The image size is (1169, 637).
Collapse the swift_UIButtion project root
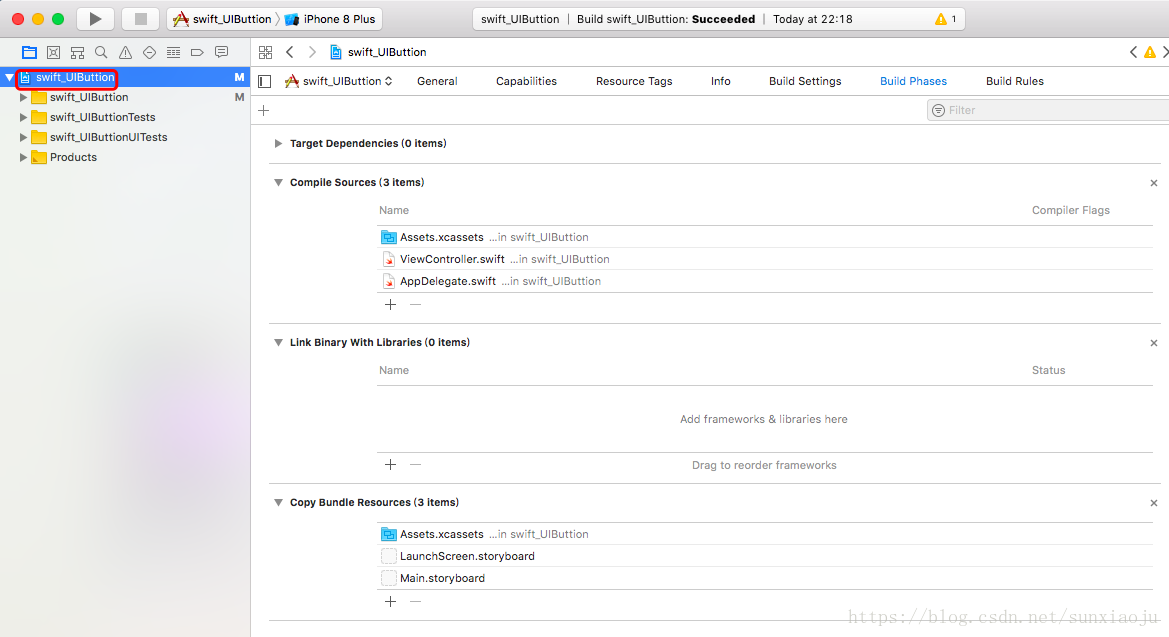[x=9, y=78]
